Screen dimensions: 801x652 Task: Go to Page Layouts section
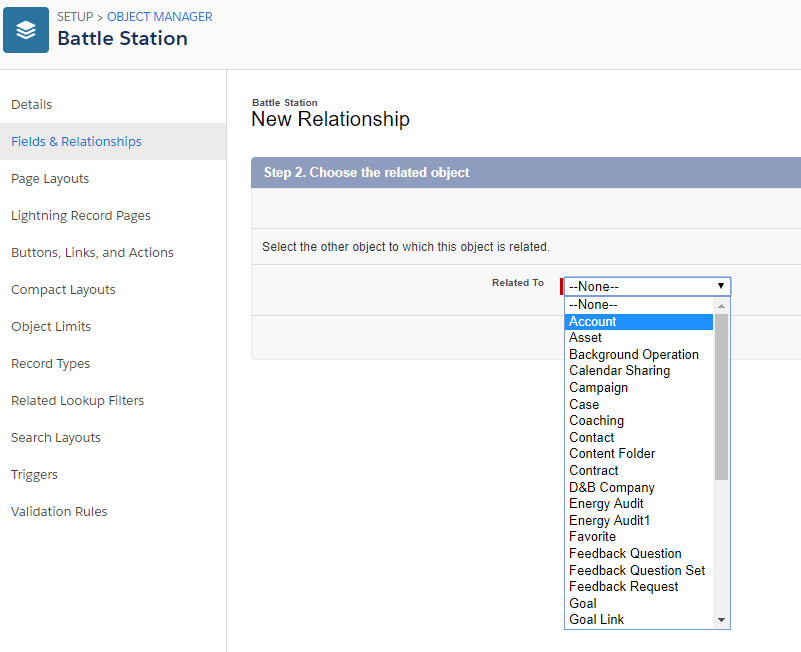[x=50, y=179]
